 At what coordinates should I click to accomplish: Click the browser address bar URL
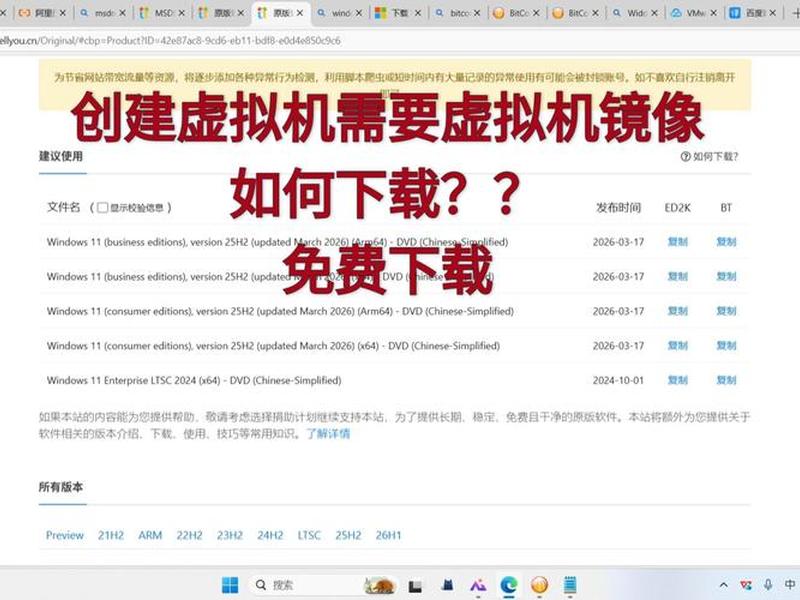(x=170, y=40)
